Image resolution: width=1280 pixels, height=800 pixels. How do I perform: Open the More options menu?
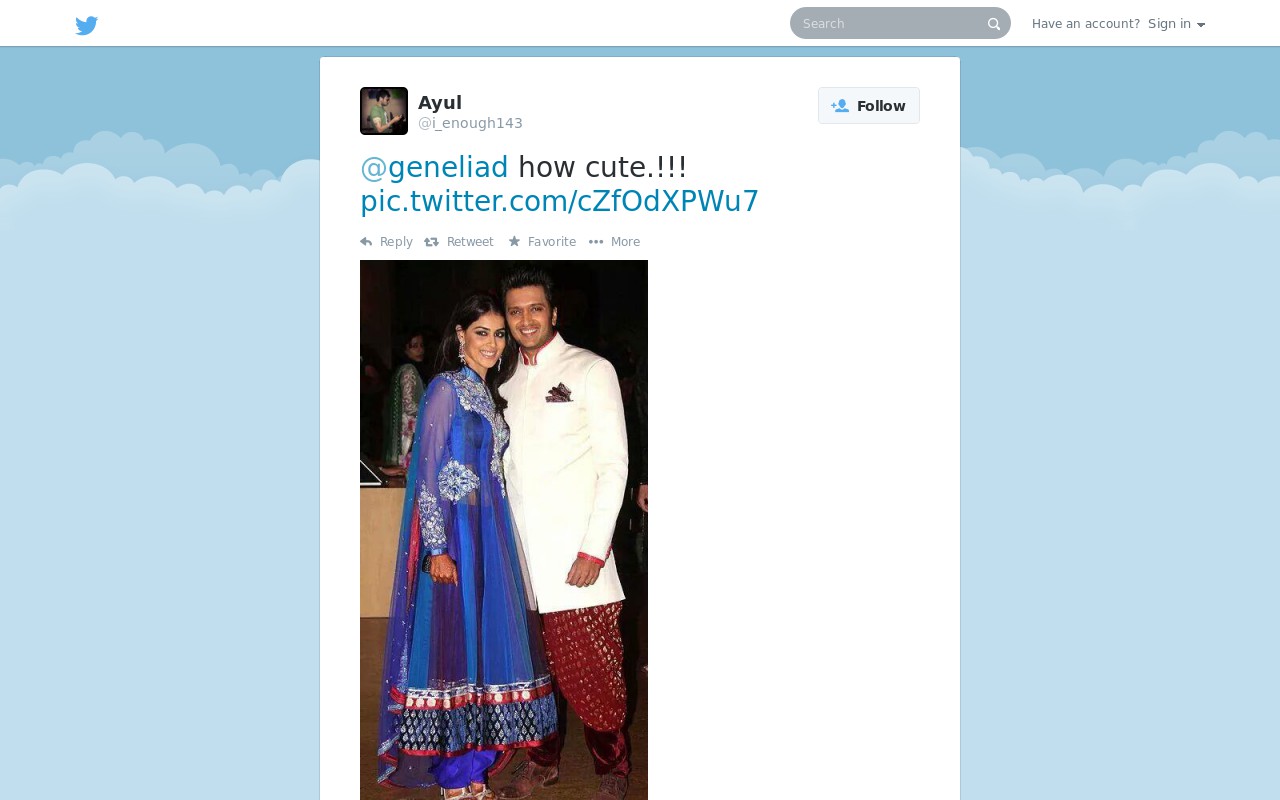(x=625, y=242)
